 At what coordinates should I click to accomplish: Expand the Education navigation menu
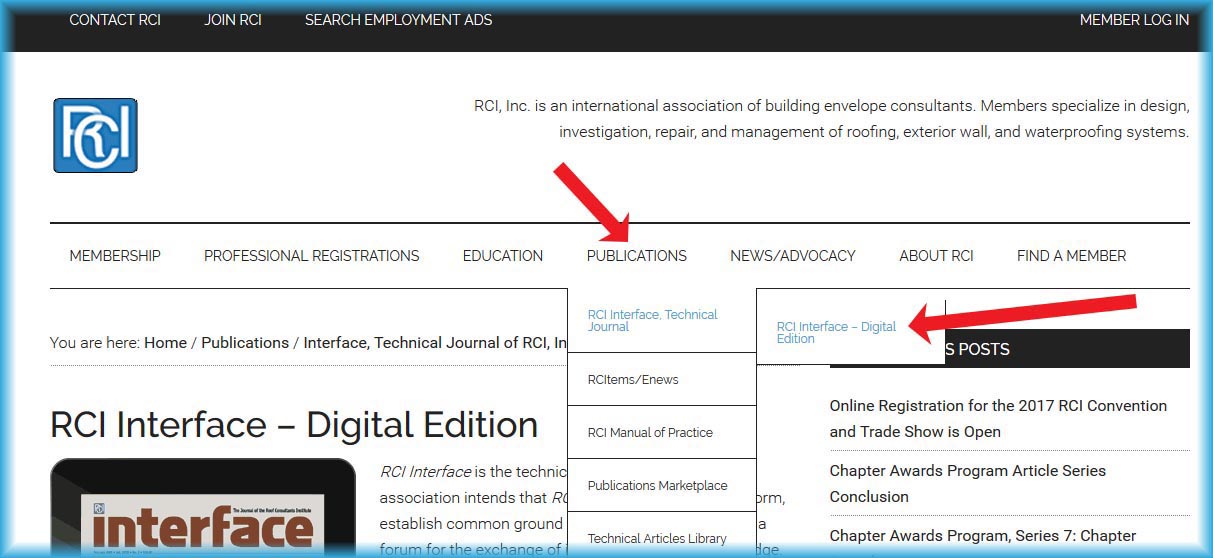coord(503,256)
